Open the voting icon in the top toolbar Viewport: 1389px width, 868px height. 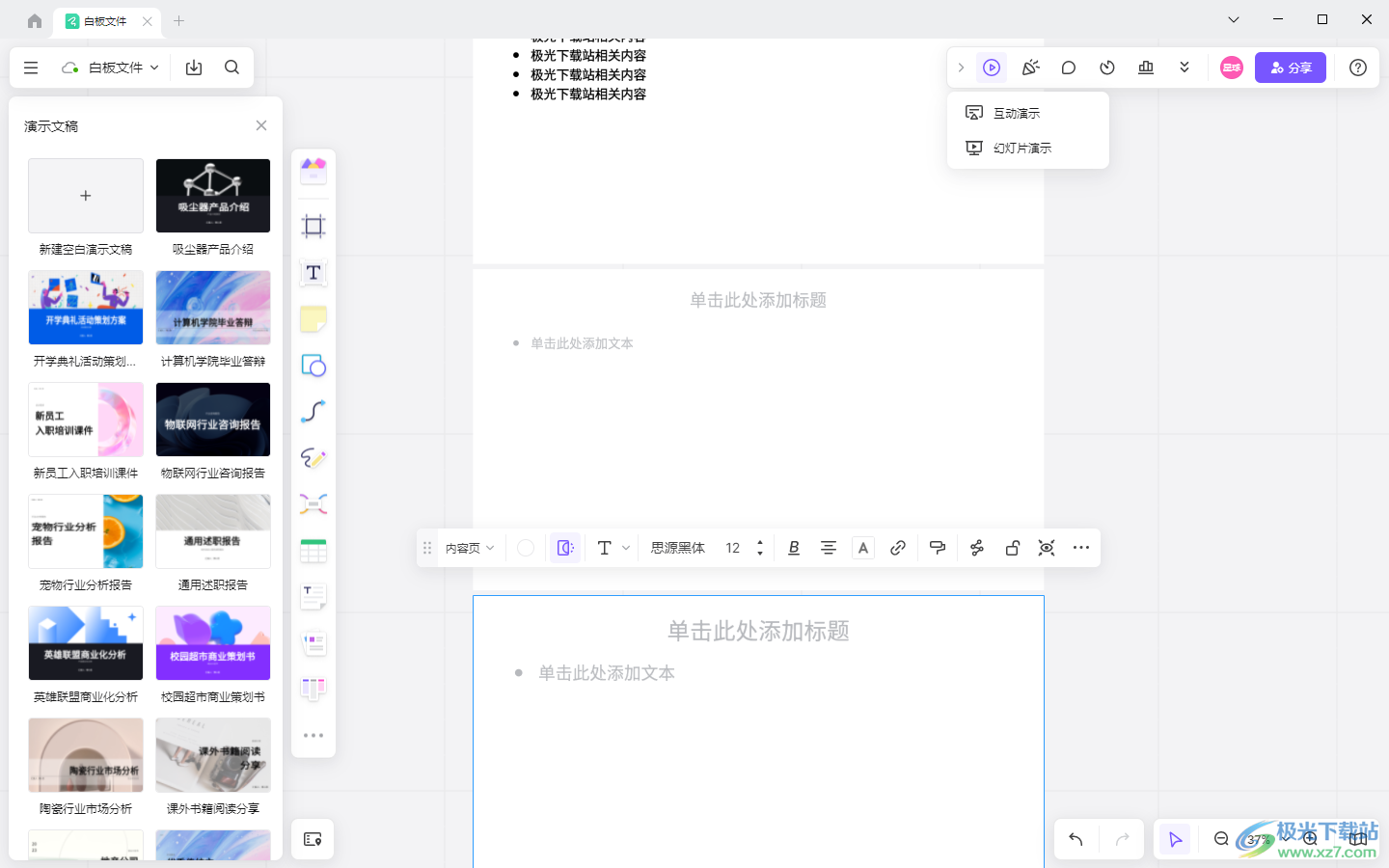[1146, 68]
